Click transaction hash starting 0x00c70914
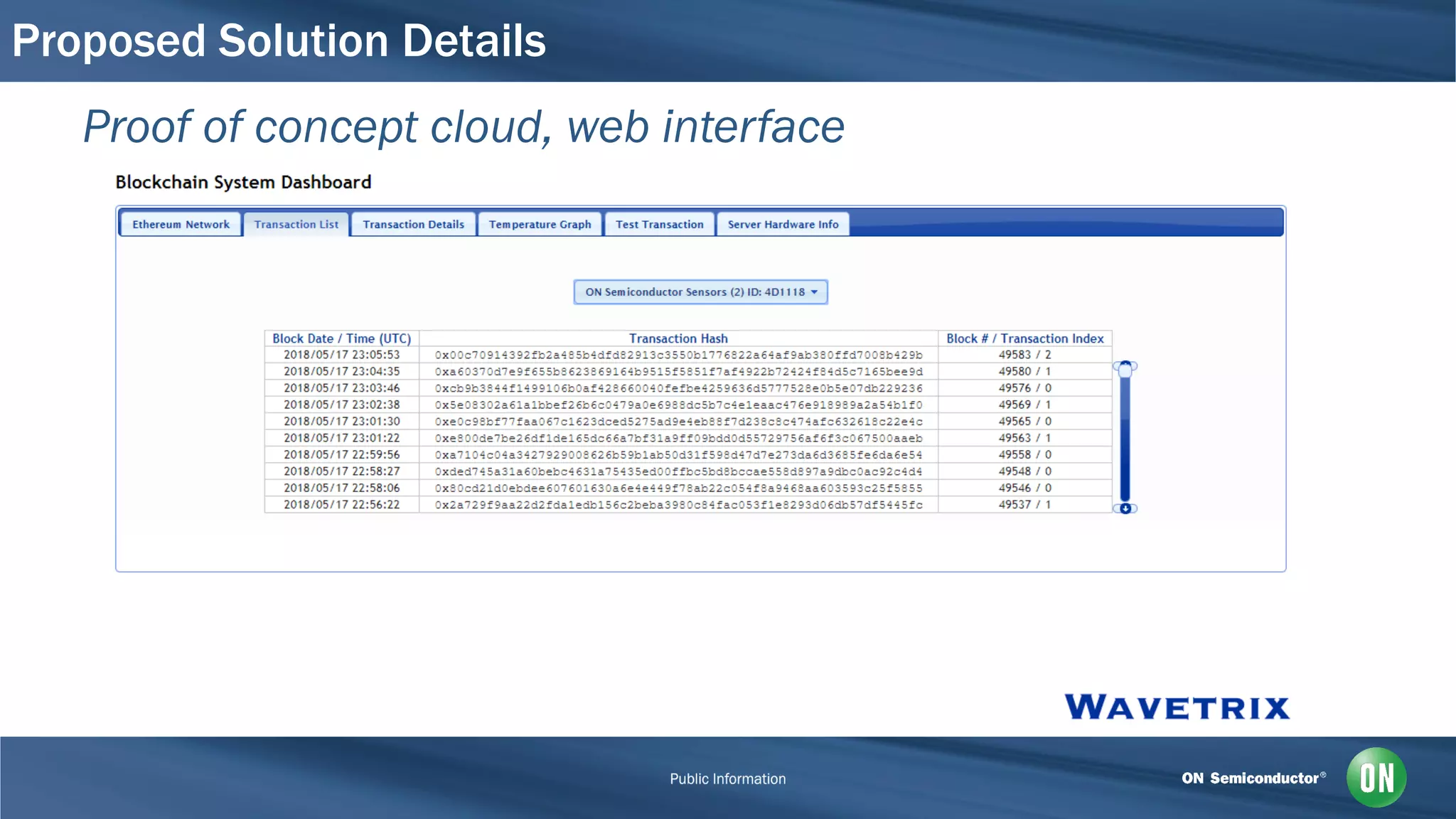This screenshot has height=819, width=1456. (678, 355)
